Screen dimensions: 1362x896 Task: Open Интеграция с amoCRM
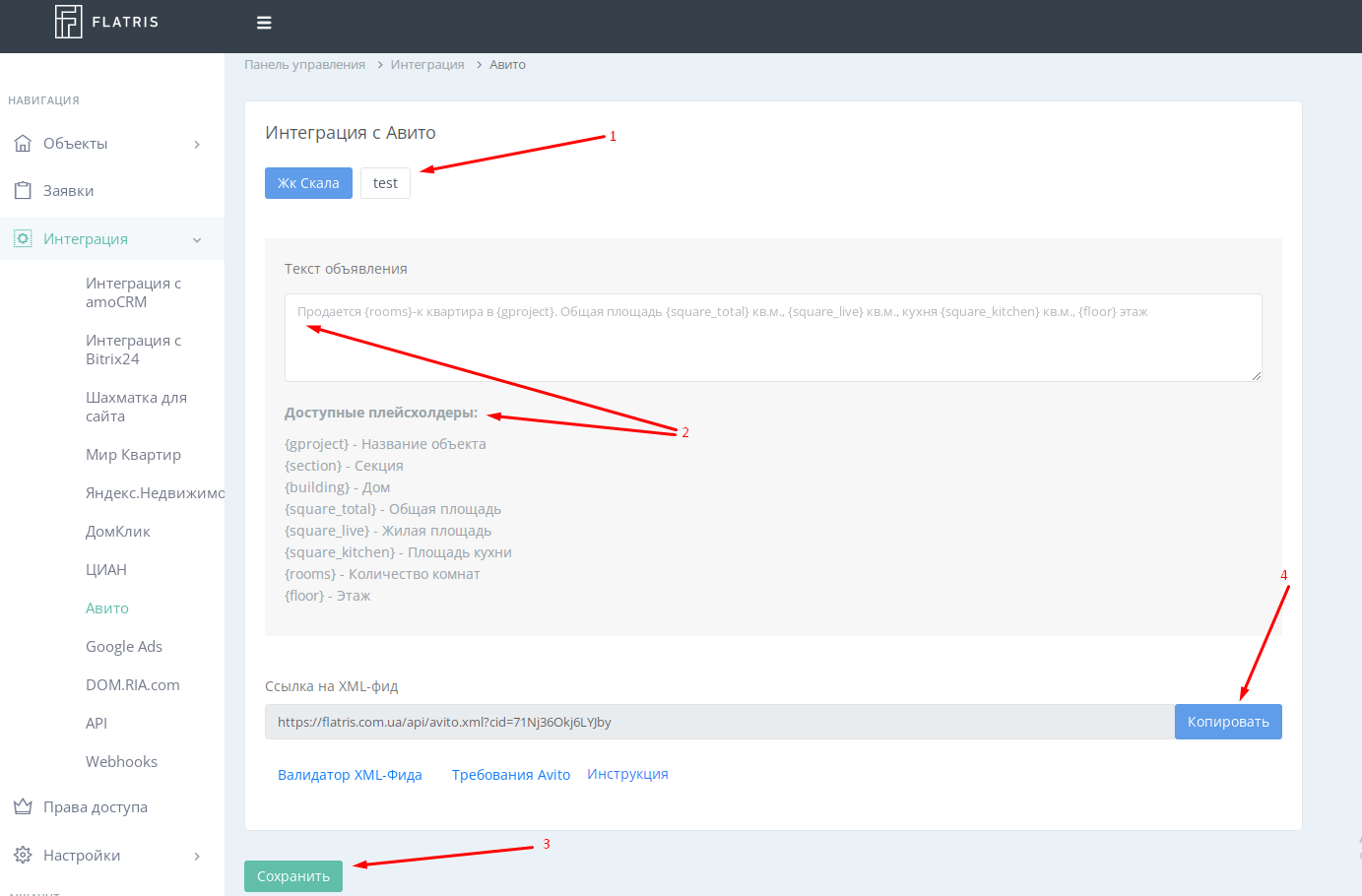click(x=134, y=292)
